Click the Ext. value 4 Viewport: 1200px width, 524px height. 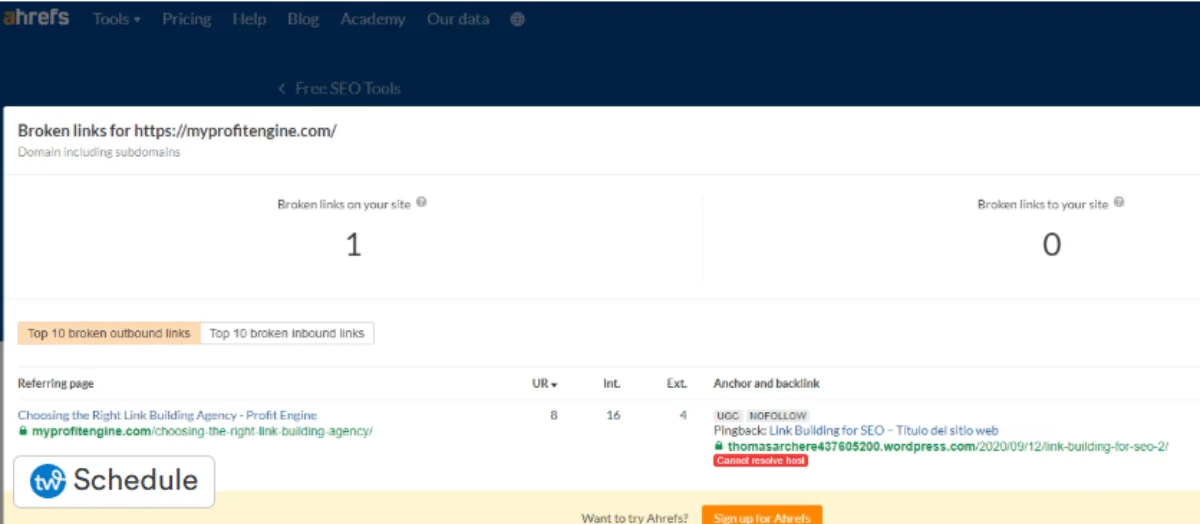pos(683,415)
